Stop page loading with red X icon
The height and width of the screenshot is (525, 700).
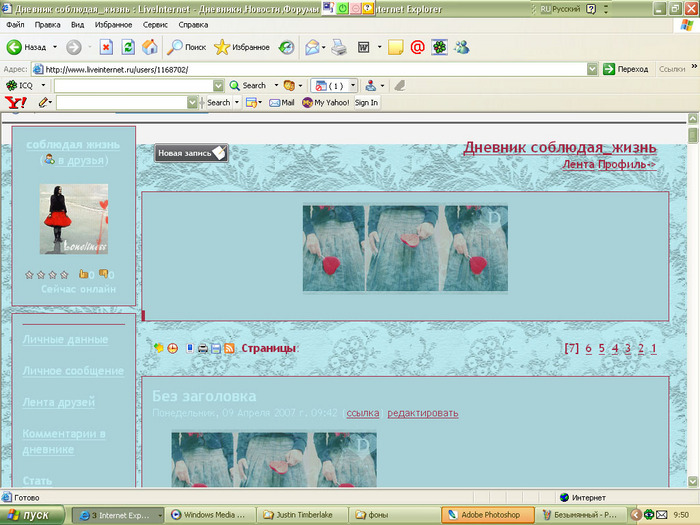pyautogui.click(x=106, y=47)
